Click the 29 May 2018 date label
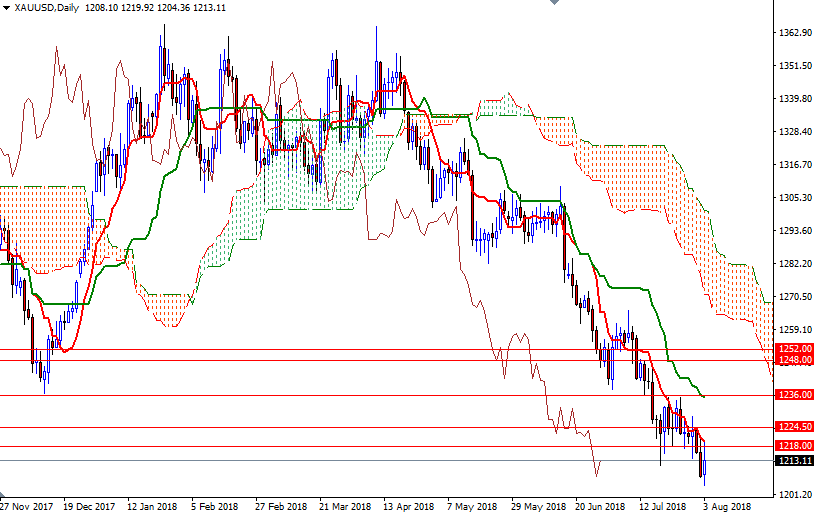The height and width of the screenshot is (514, 814). [537, 506]
